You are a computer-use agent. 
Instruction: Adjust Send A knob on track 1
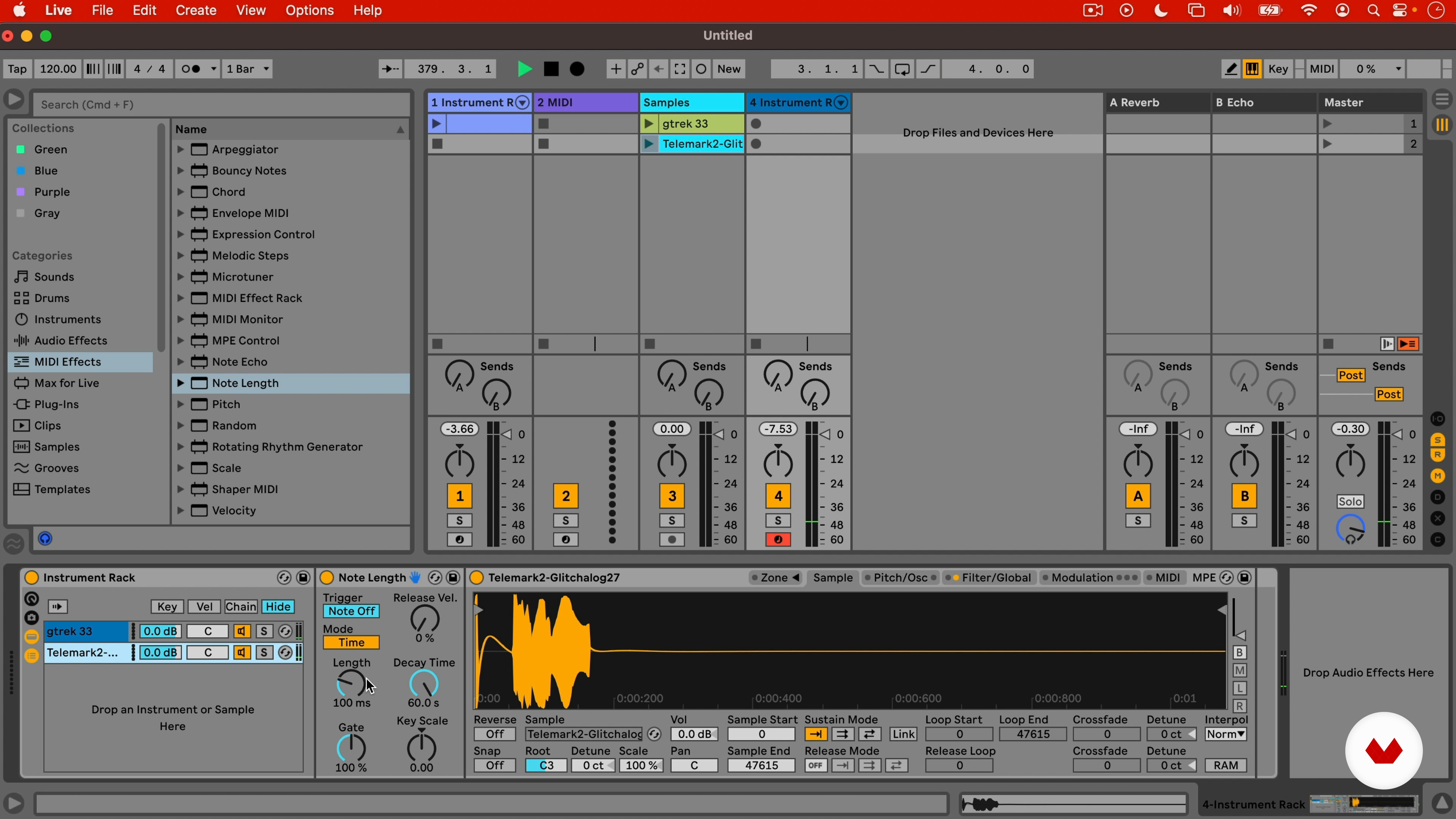pos(459,375)
